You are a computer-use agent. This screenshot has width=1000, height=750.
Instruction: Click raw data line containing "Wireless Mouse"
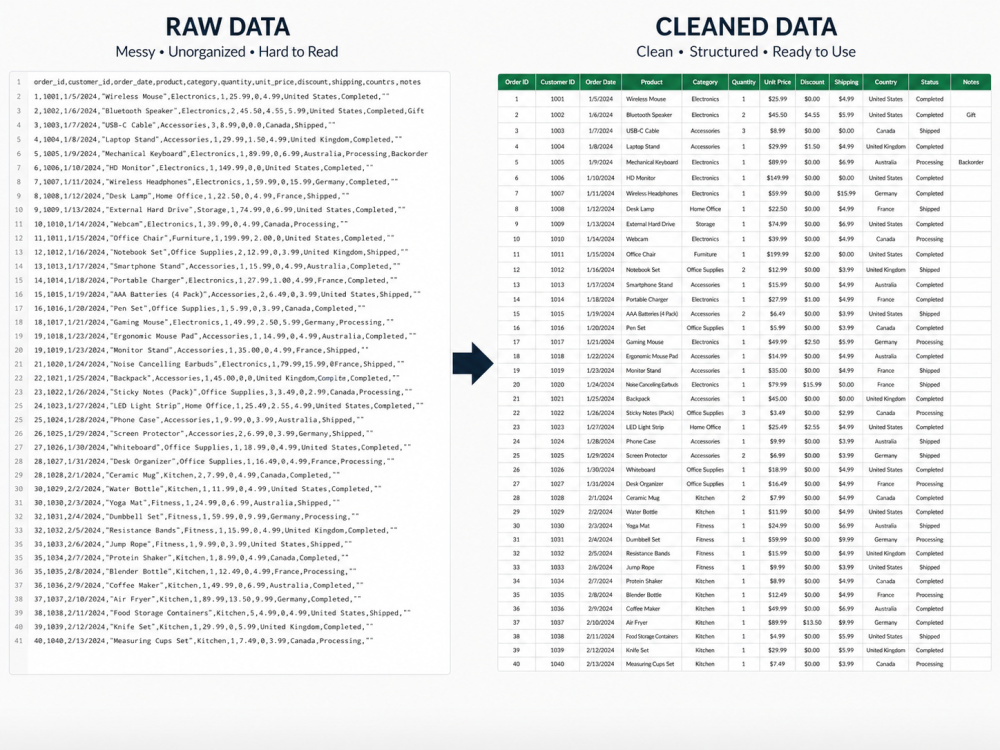(212, 96)
